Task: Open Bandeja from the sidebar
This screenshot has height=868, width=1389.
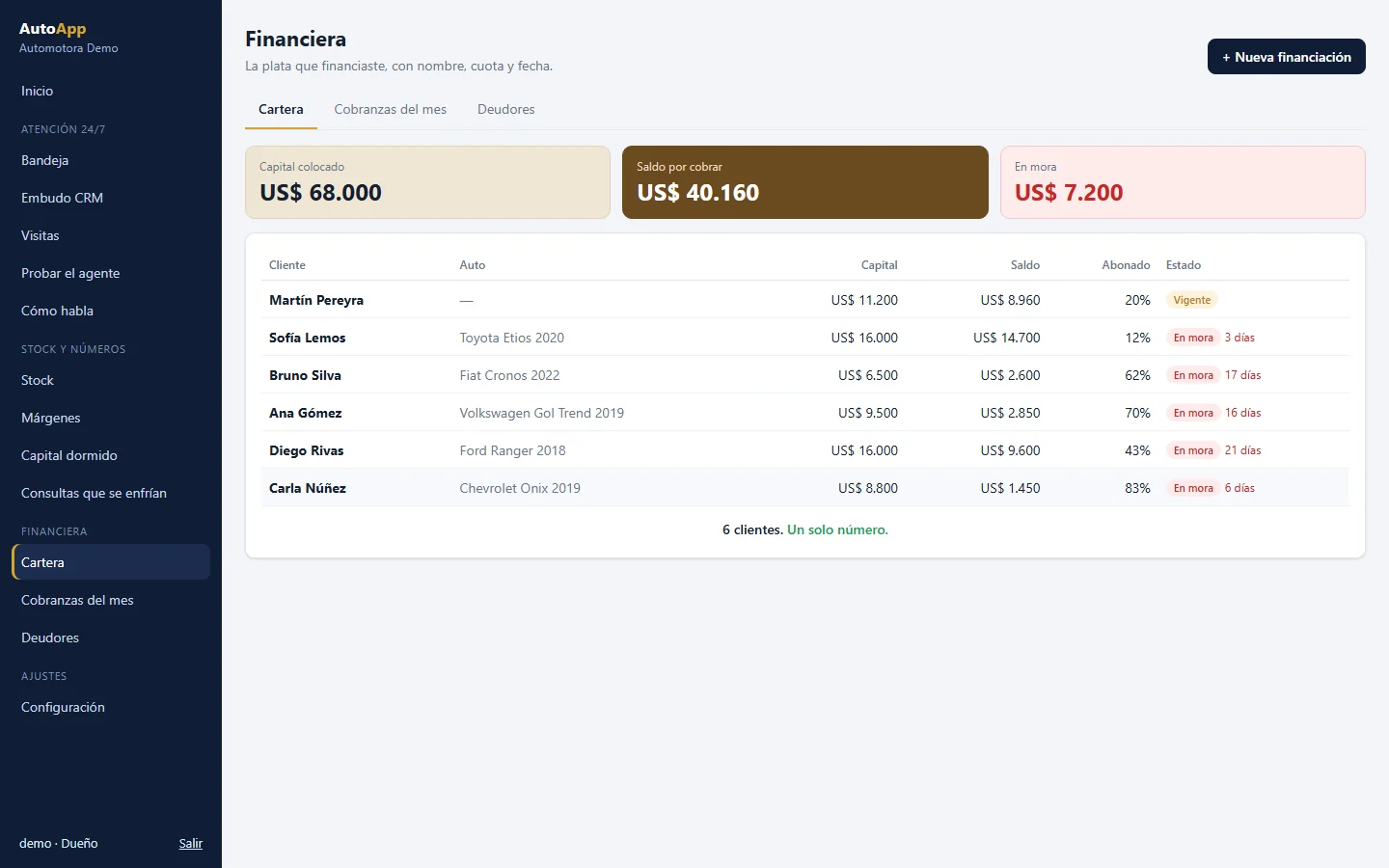Action: pyautogui.click(x=111, y=160)
